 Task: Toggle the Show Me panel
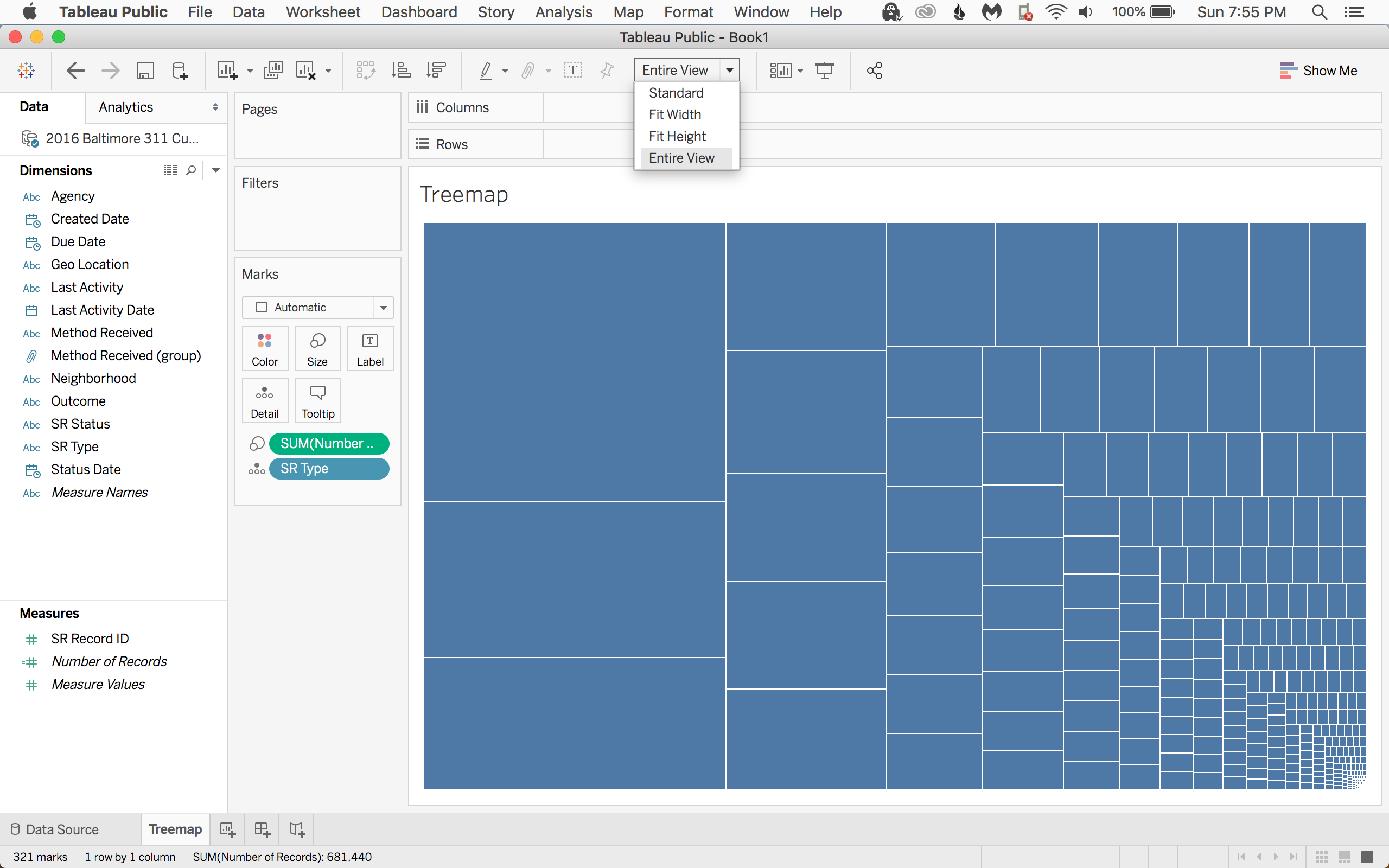point(1318,71)
